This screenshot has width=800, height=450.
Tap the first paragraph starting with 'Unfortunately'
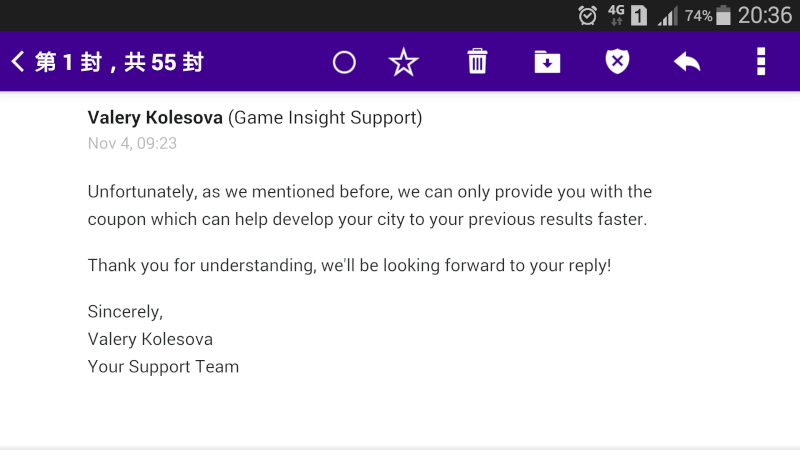coord(370,205)
